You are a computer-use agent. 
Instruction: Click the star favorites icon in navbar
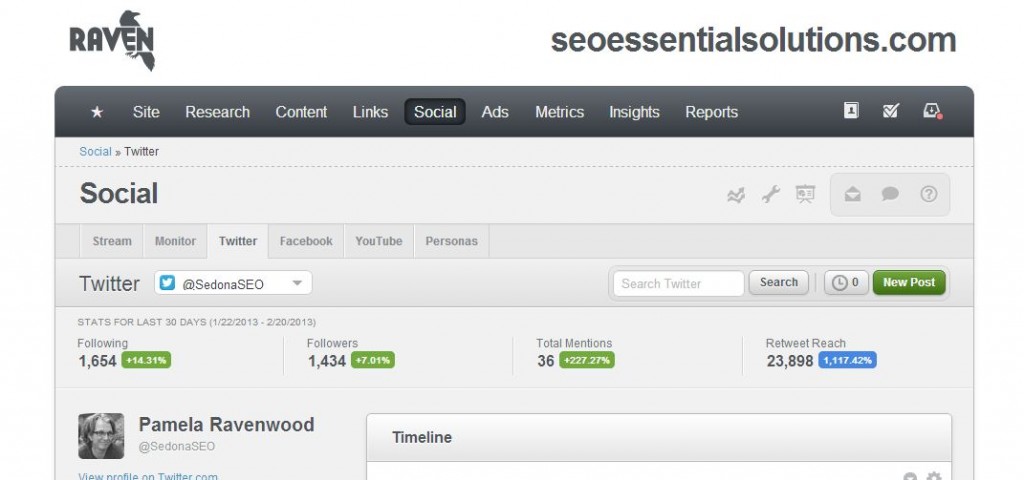coord(97,112)
